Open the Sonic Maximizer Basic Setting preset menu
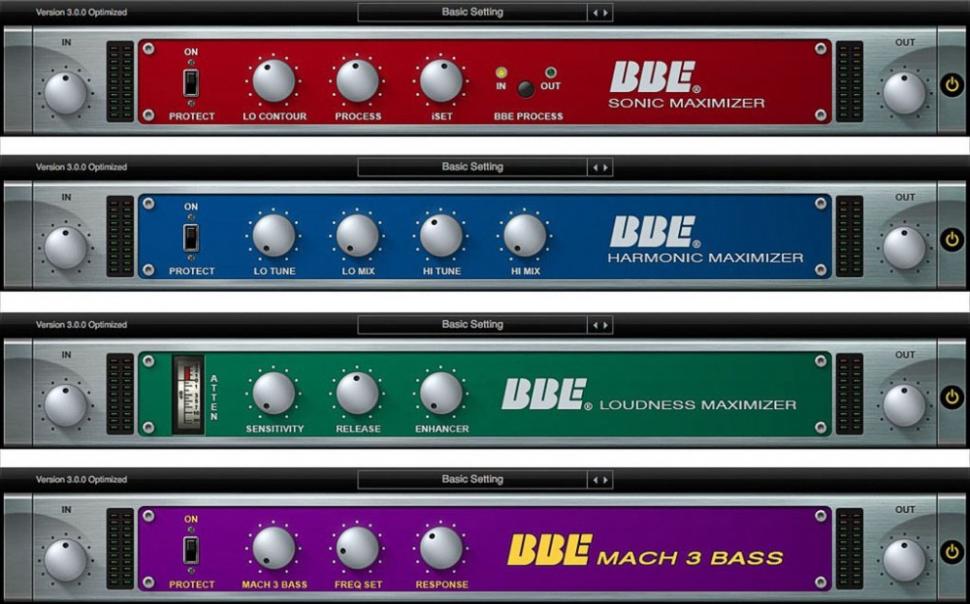The width and height of the screenshot is (970, 604). (472, 12)
